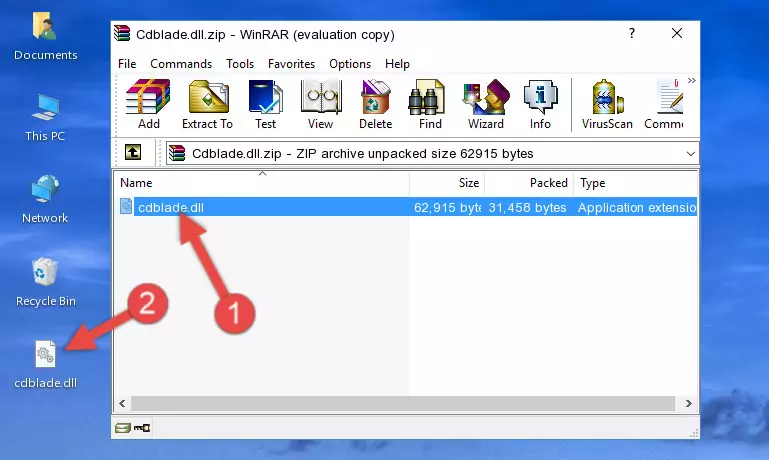Click the Add toolbar icon
The width and height of the screenshot is (769, 460).
148,104
